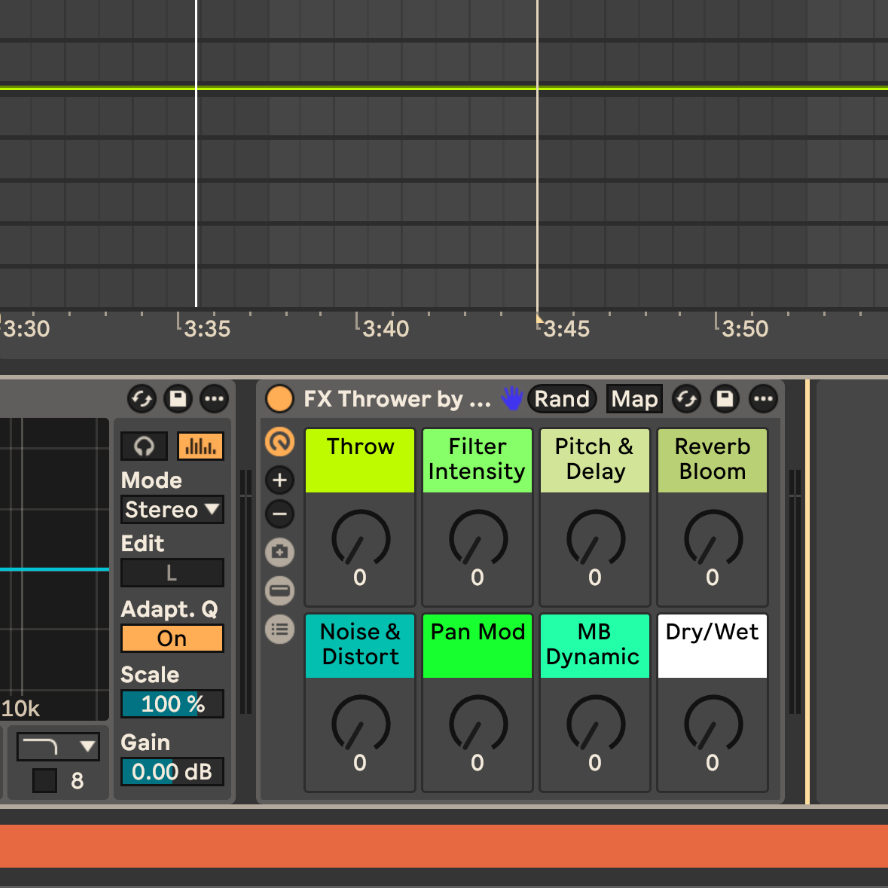The height and width of the screenshot is (888, 888).
Task: Show the rack chain list
Action: pyautogui.click(x=280, y=629)
